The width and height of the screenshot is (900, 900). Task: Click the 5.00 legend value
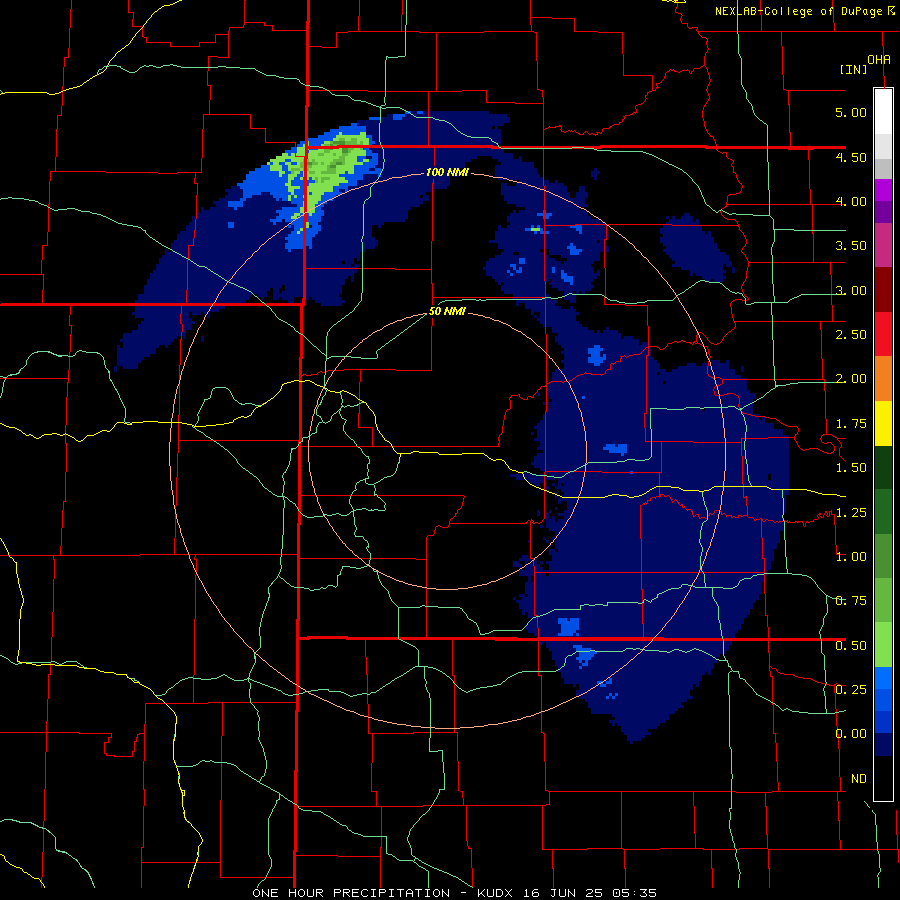pyautogui.click(x=851, y=112)
